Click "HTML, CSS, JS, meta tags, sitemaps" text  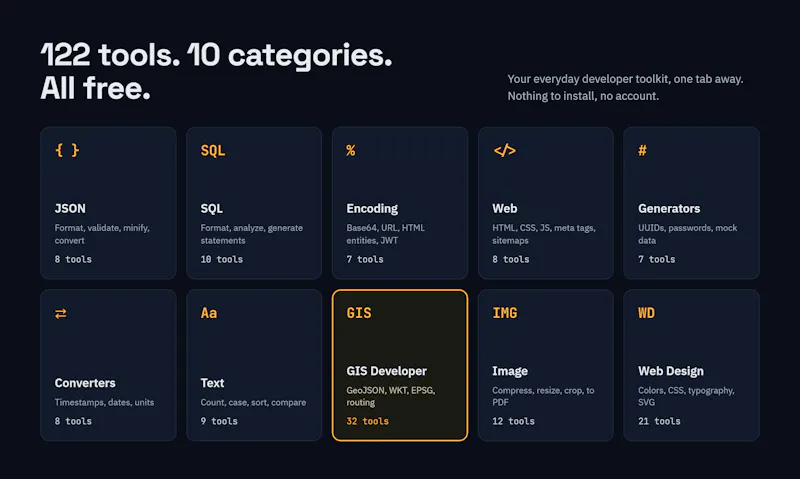(544, 234)
